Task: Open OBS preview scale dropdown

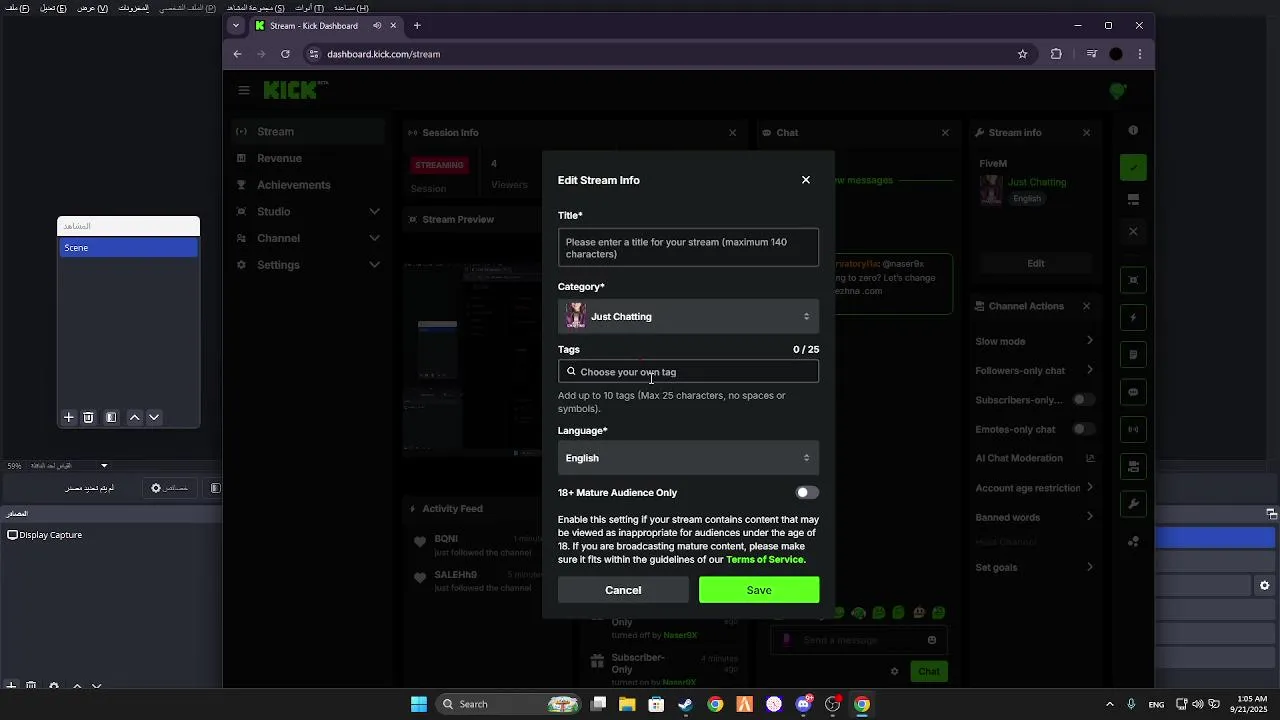Action: click(104, 465)
